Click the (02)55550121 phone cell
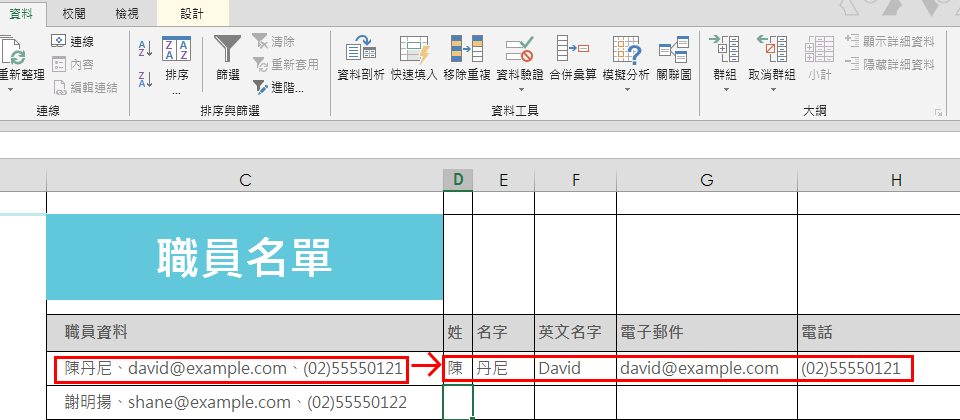This screenshot has height=420, width=960. (x=879, y=368)
